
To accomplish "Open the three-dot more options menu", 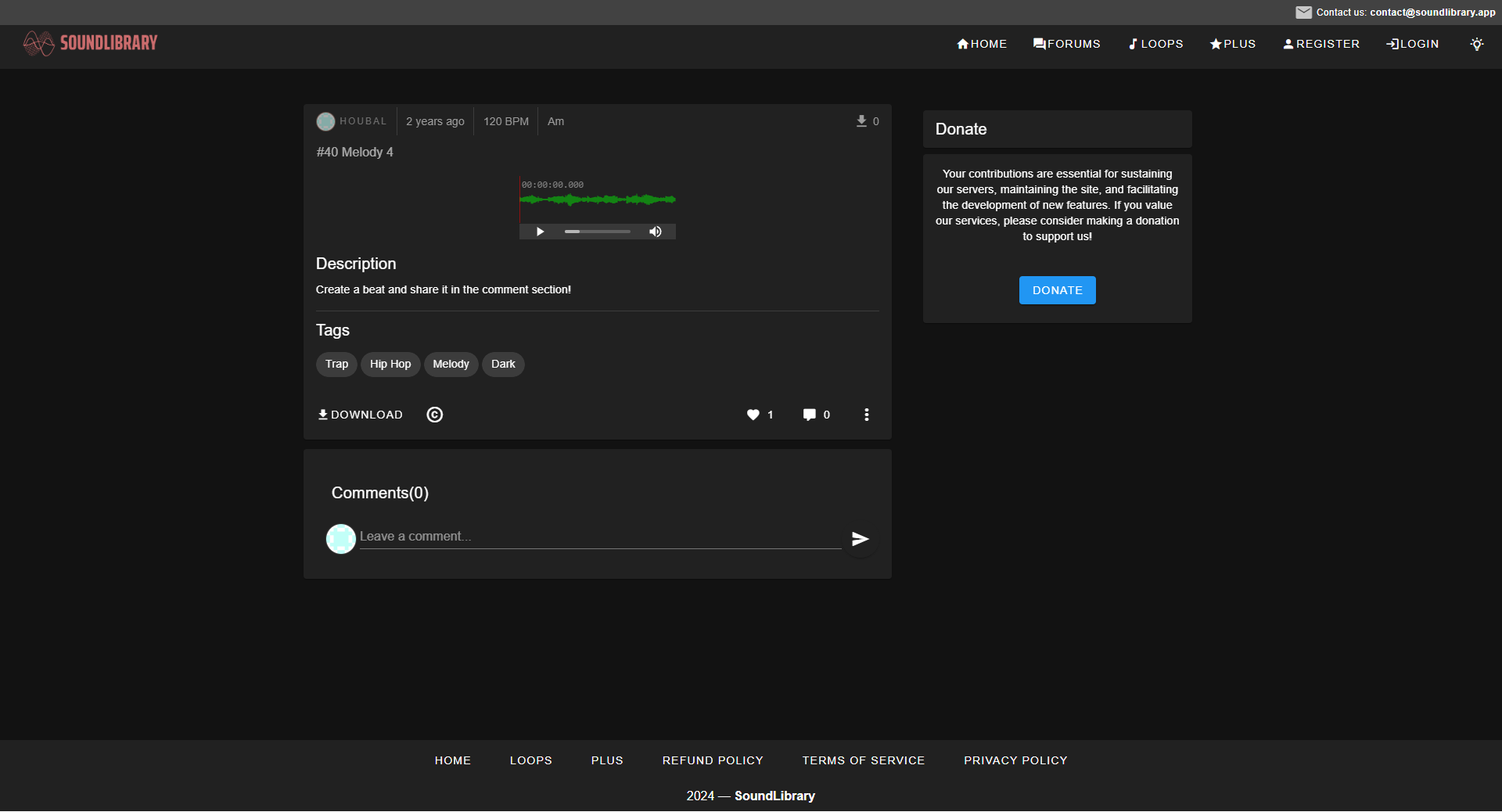I will pyautogui.click(x=867, y=415).
